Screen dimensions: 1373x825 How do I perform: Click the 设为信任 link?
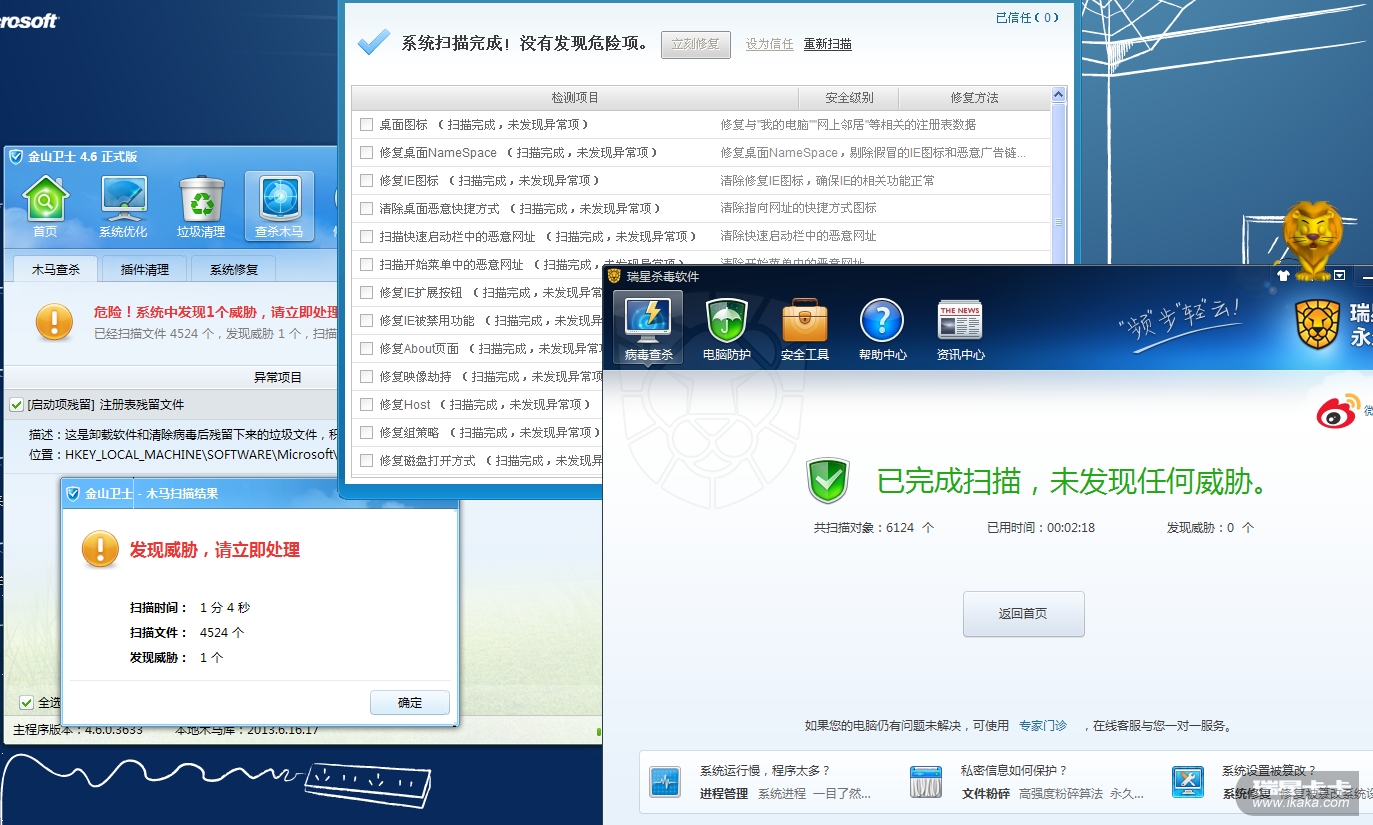[770, 44]
